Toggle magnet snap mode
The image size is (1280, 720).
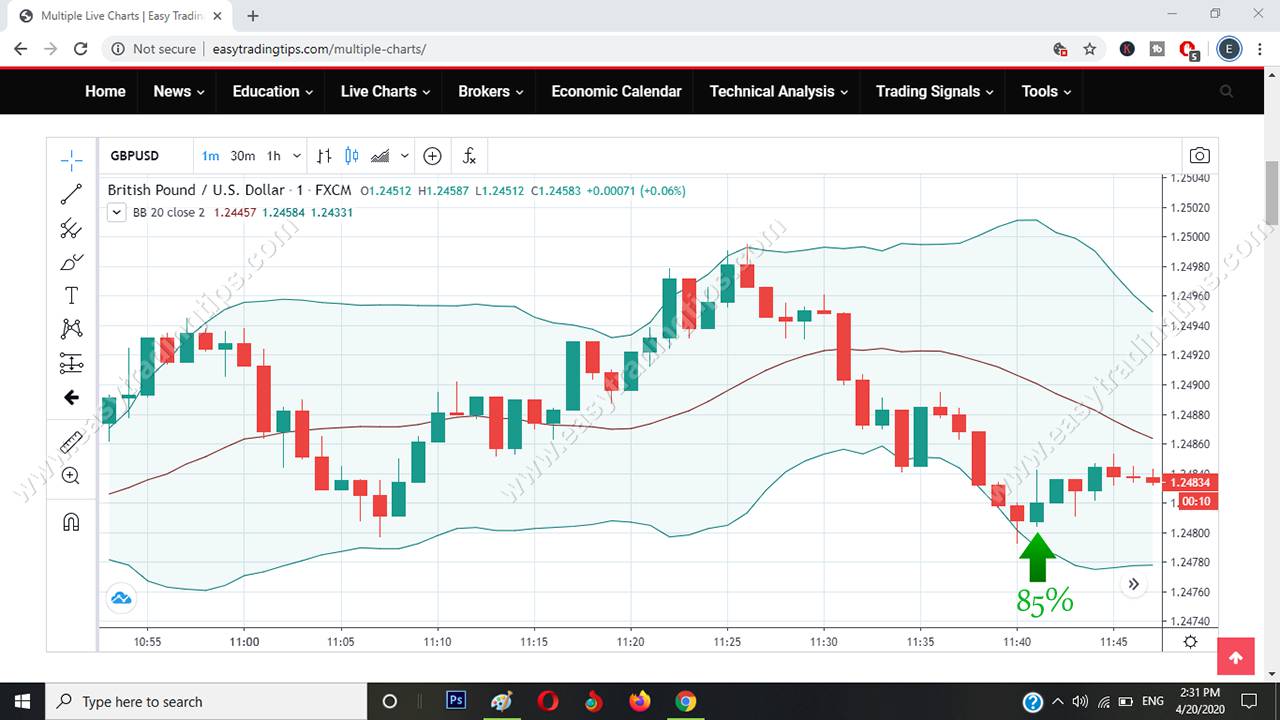click(70, 521)
